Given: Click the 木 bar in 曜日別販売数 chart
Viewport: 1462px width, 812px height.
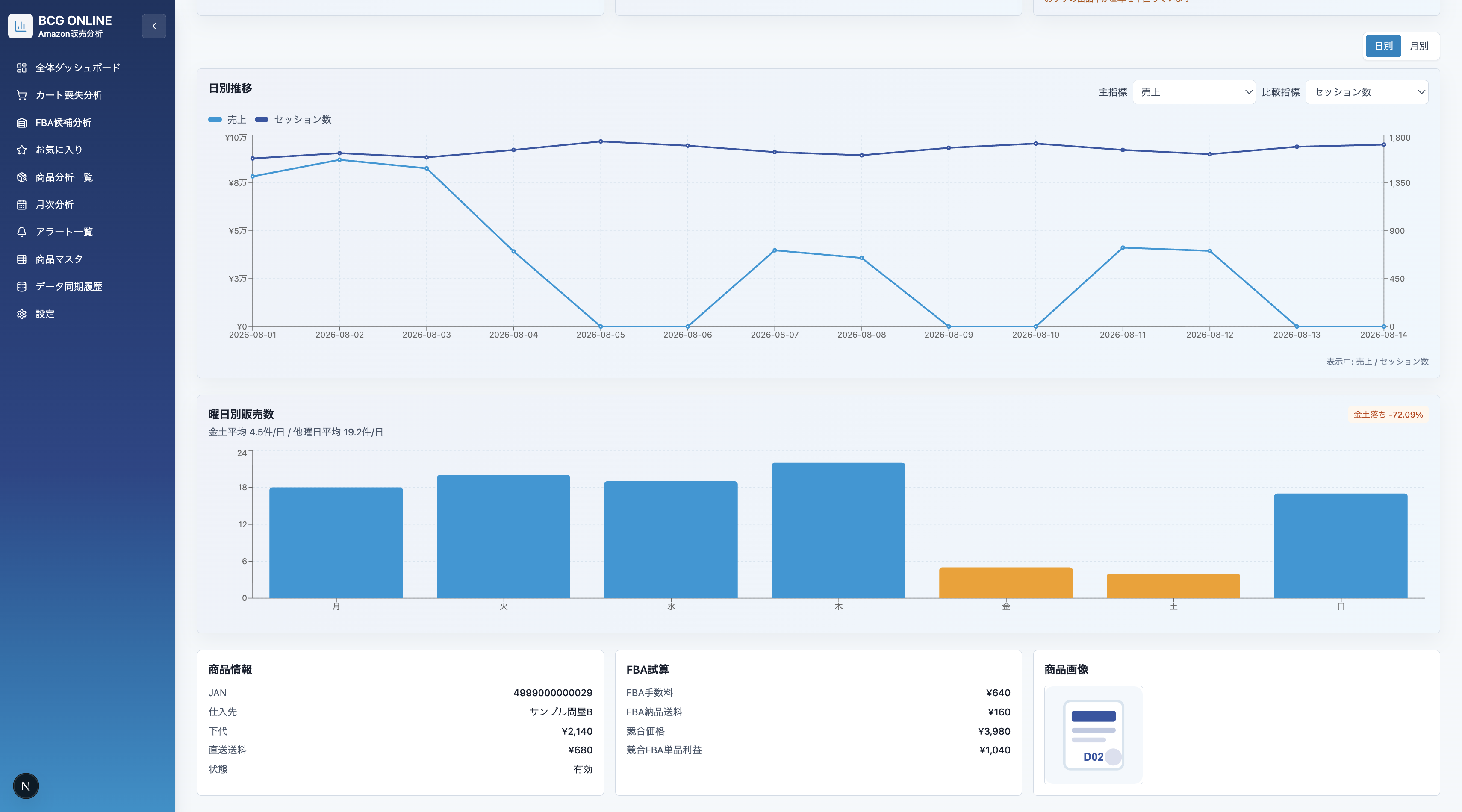Looking at the screenshot, I should 838,530.
